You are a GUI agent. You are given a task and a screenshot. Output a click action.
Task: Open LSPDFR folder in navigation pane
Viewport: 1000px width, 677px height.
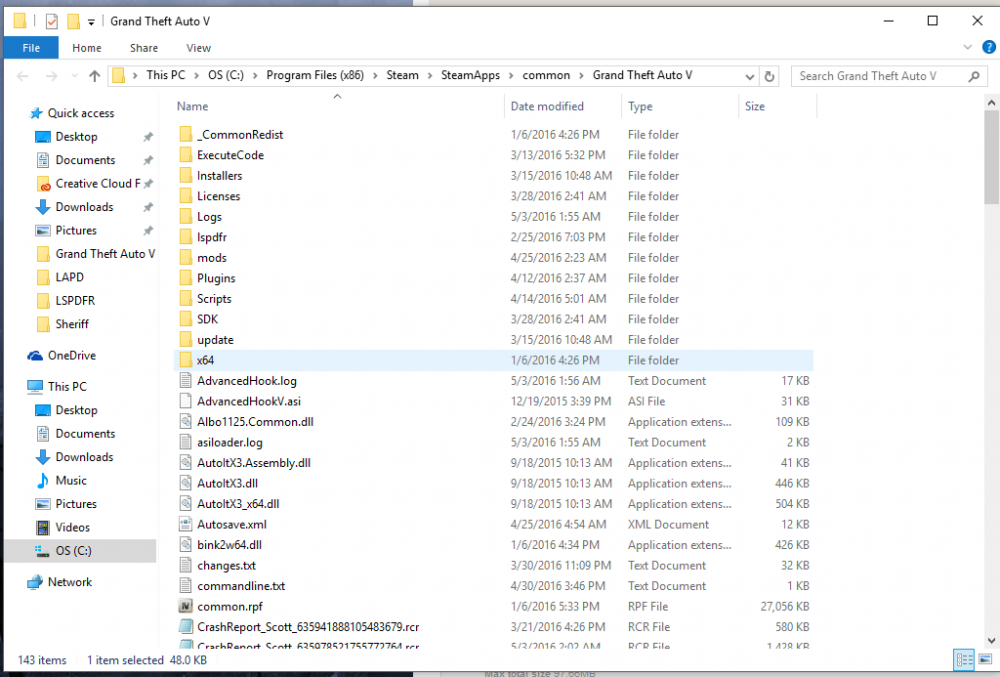(x=75, y=301)
